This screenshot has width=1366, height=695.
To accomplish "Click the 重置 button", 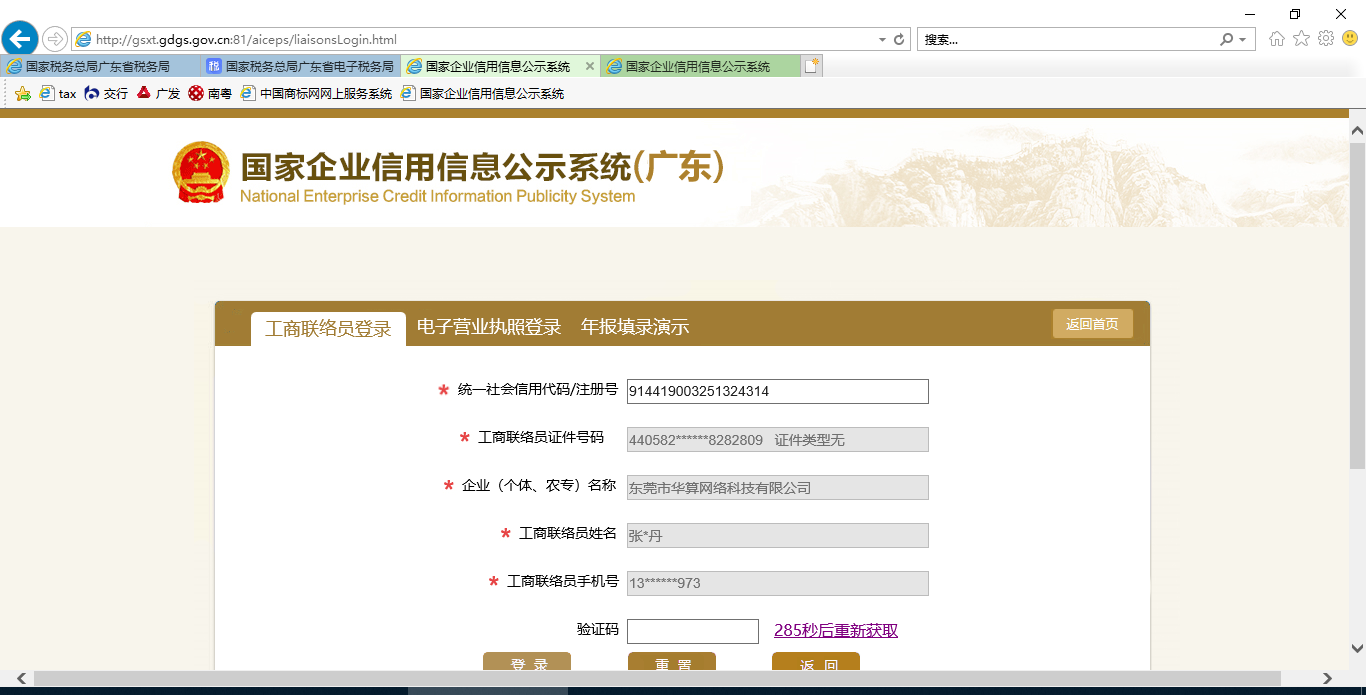I will point(672,662).
